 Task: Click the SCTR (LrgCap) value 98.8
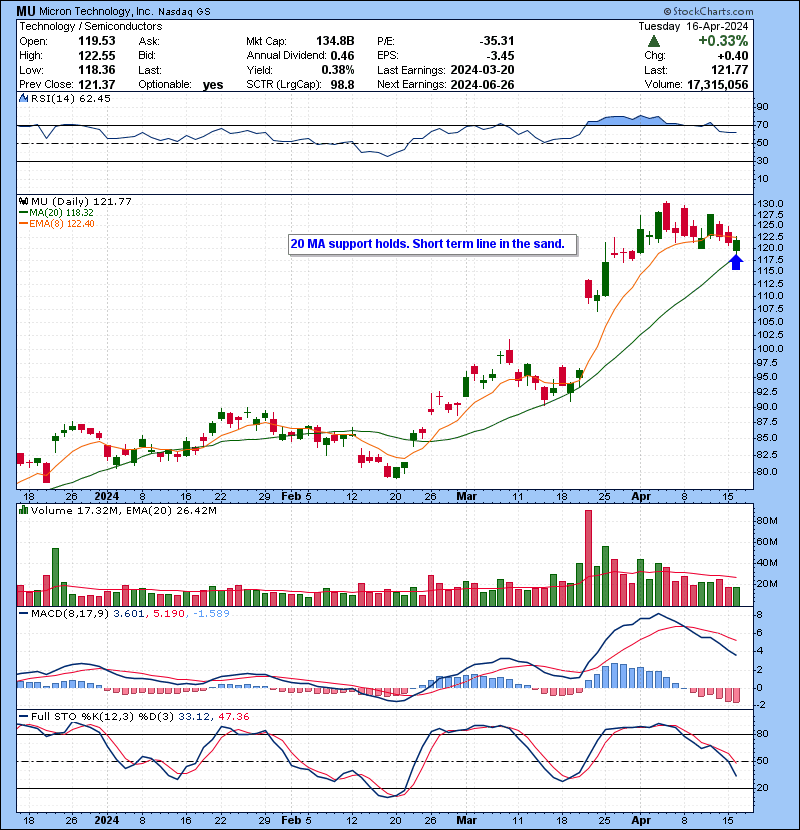(343, 84)
